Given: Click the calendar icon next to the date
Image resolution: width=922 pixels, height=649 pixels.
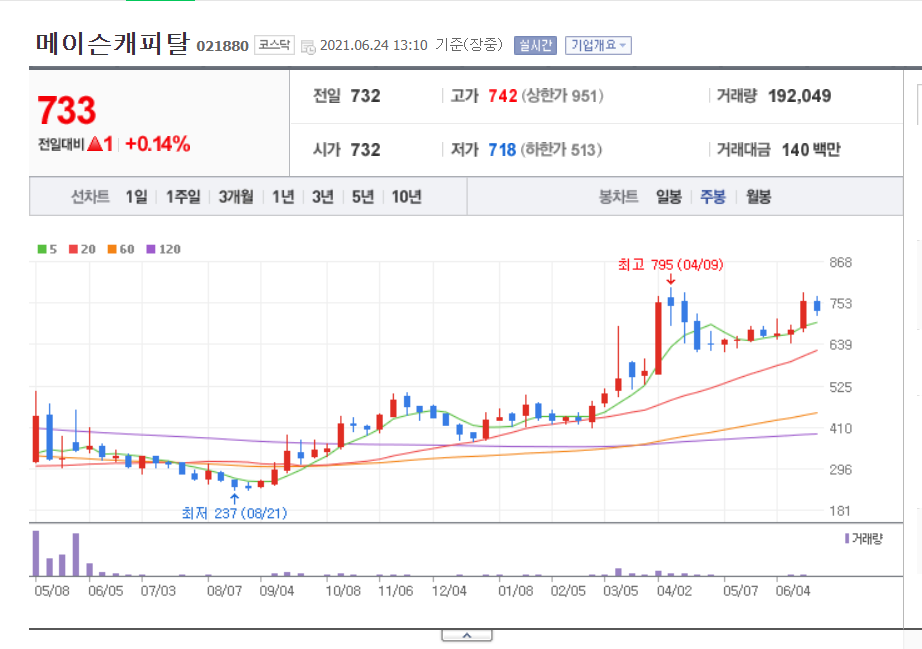Looking at the screenshot, I should coord(308,46).
